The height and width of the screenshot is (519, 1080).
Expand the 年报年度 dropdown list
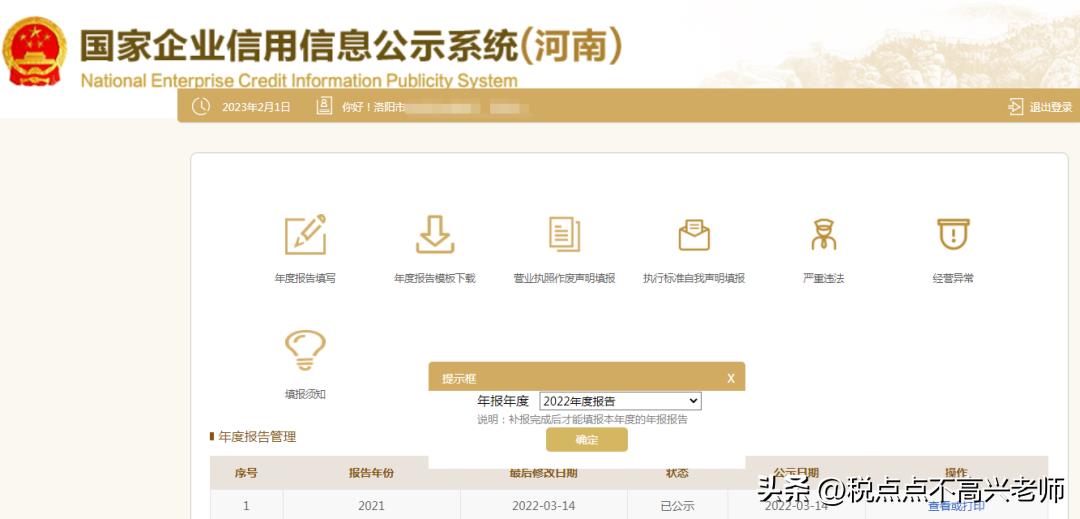coord(620,401)
